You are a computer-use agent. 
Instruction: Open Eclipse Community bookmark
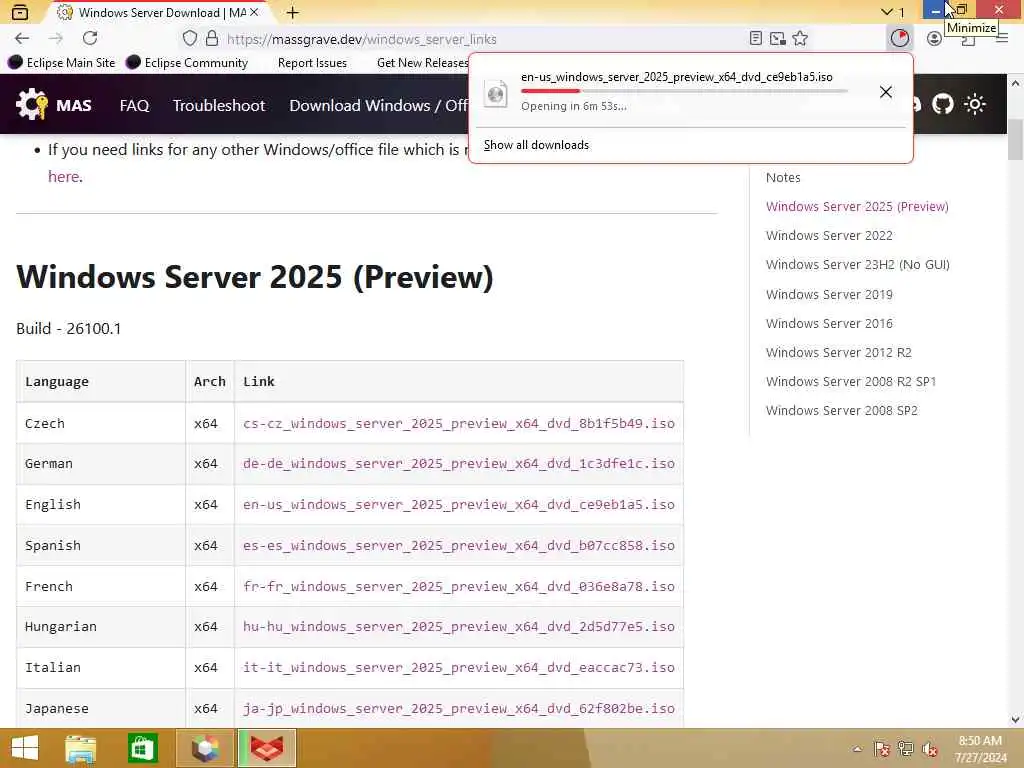(187, 63)
